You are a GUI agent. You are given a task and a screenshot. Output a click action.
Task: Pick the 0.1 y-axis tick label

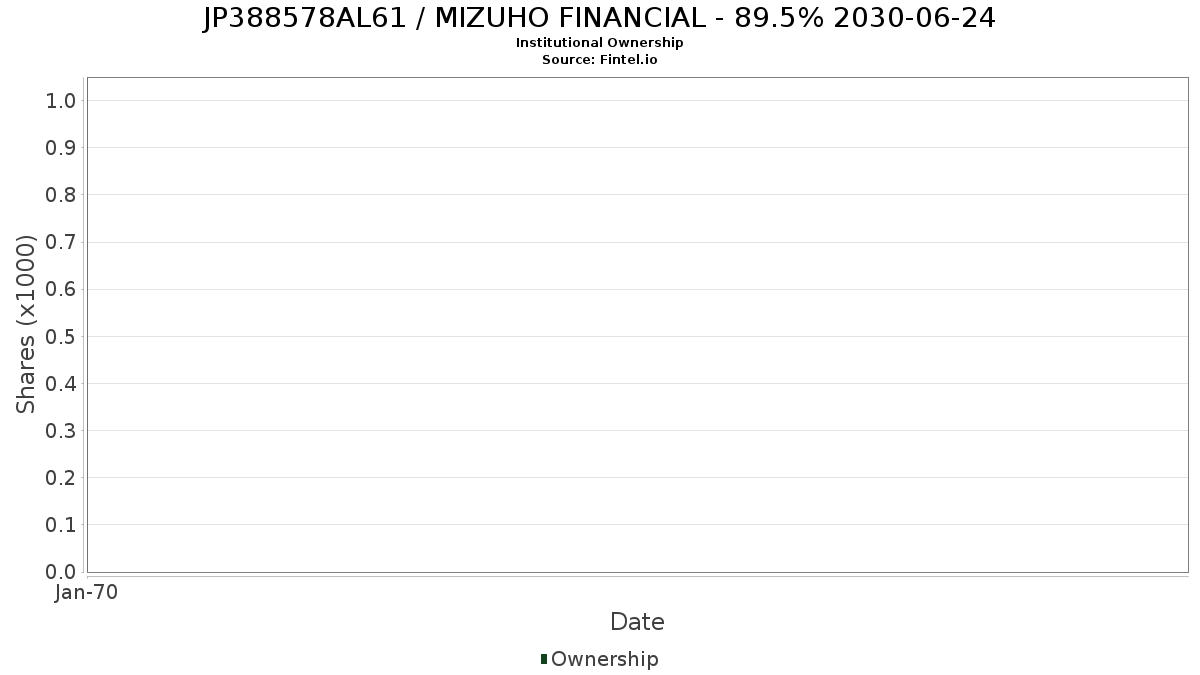60,525
